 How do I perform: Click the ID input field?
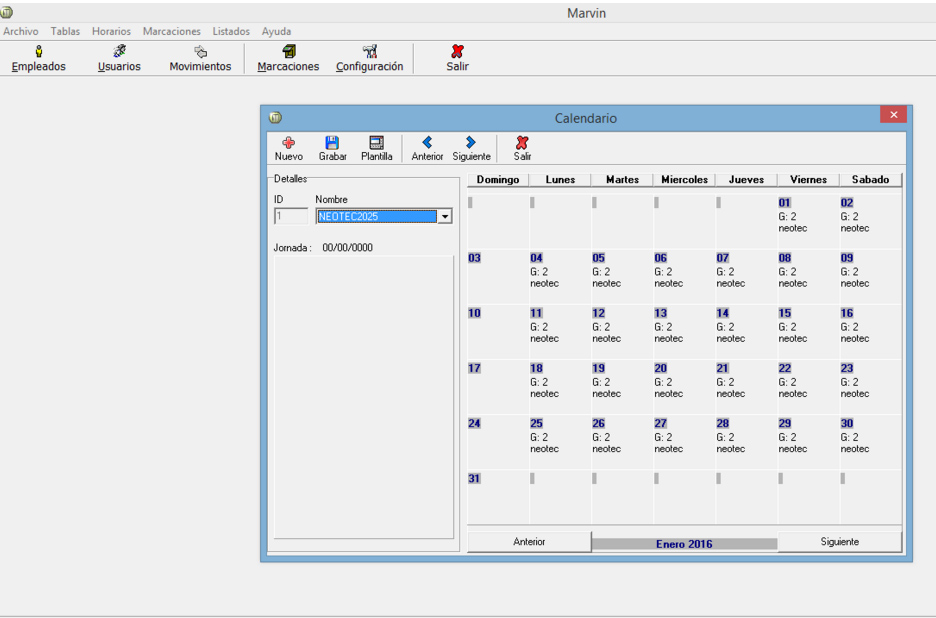point(291,216)
